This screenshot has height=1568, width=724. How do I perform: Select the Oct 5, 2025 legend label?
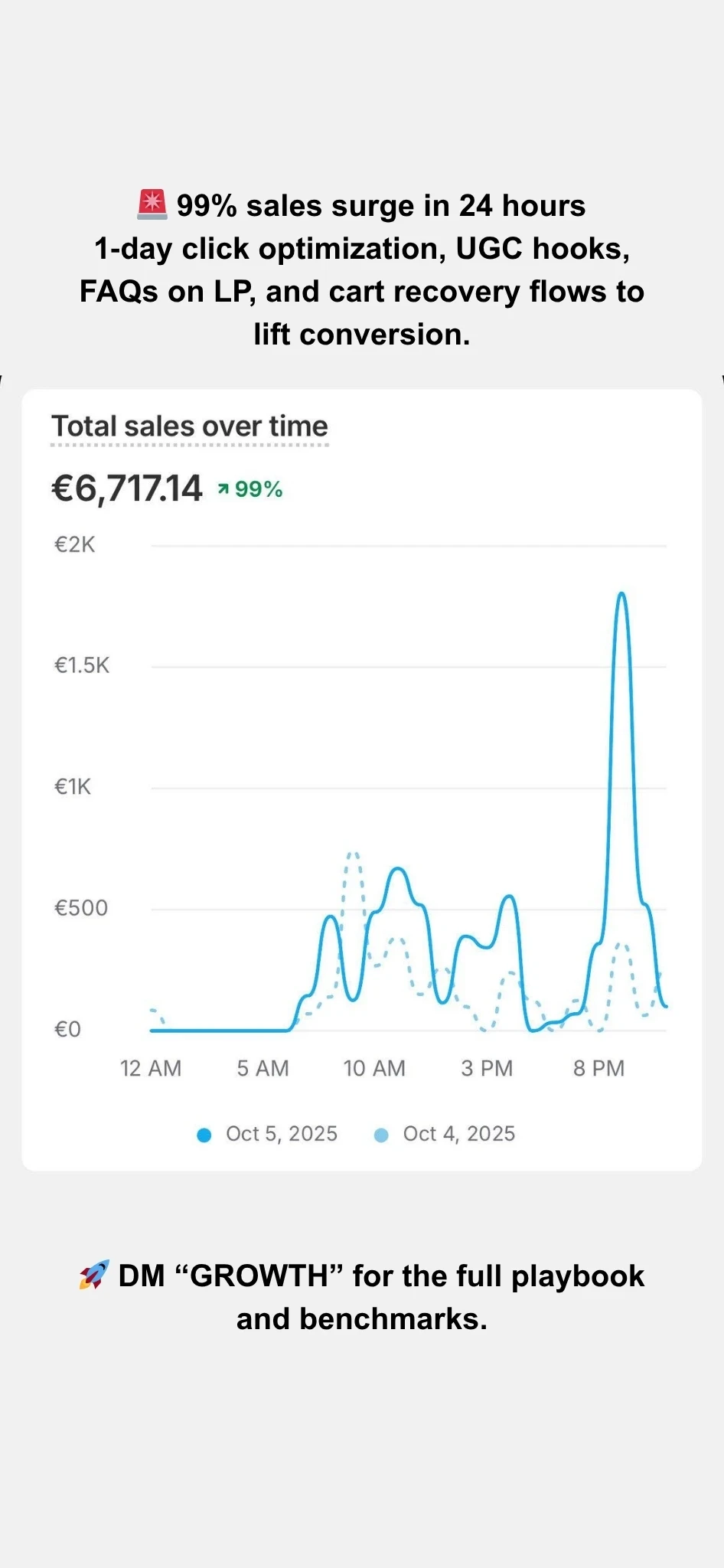tap(282, 1134)
